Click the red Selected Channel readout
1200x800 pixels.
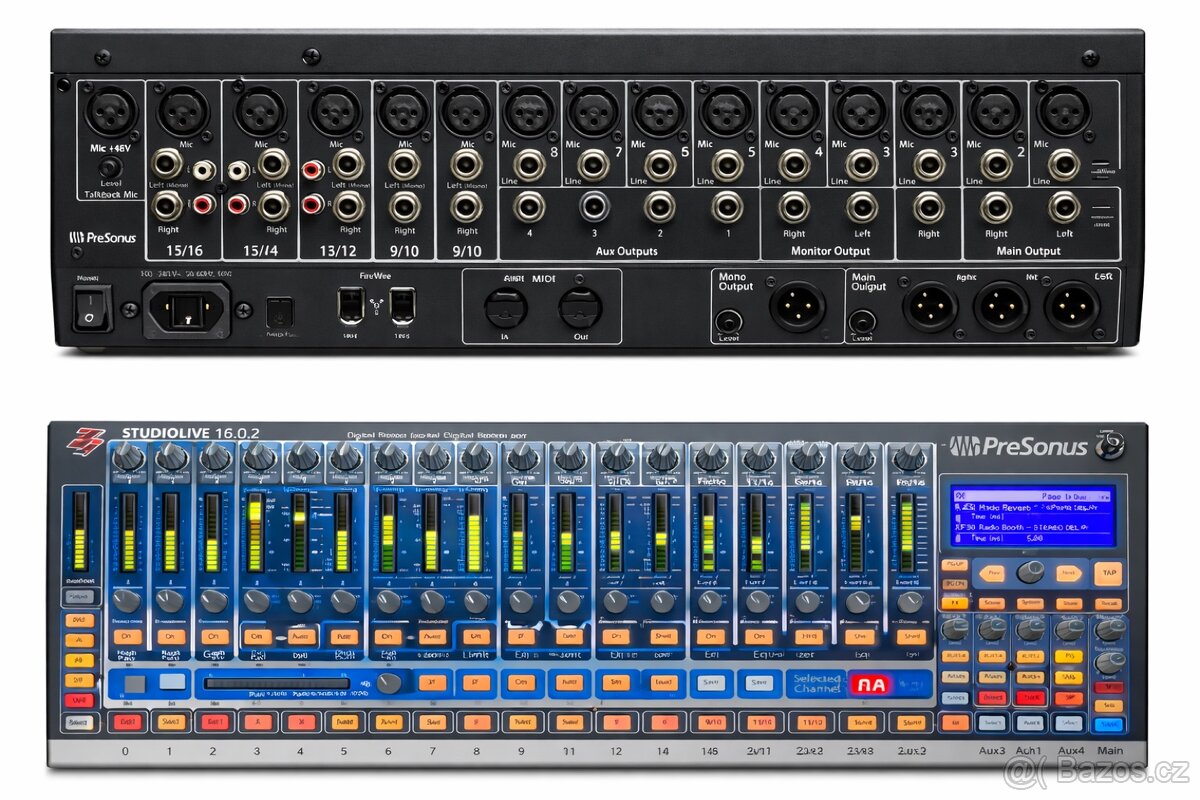pos(869,685)
